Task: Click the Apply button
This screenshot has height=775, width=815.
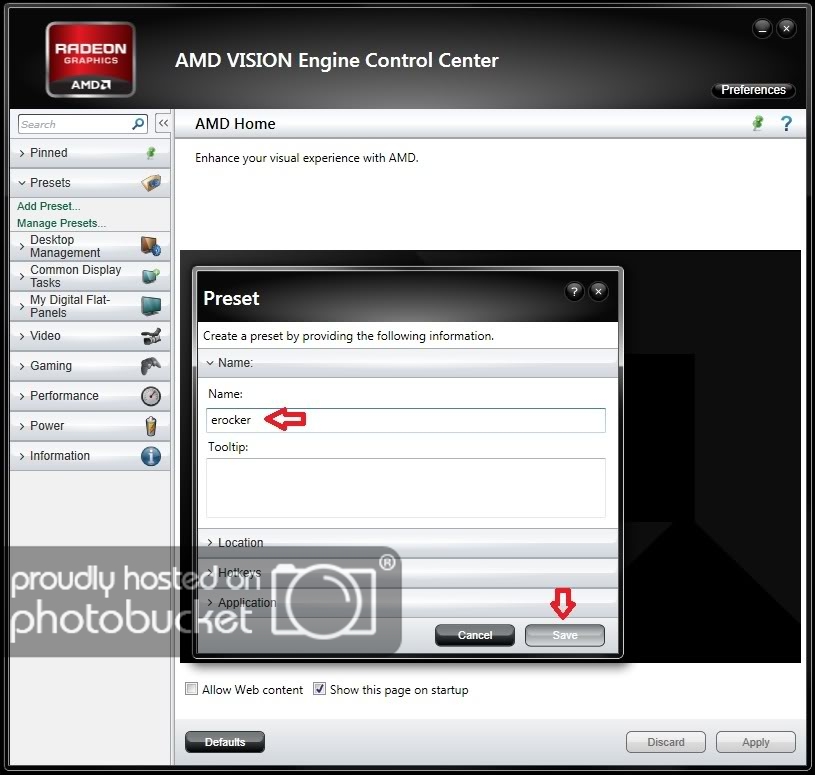Action: click(x=755, y=742)
